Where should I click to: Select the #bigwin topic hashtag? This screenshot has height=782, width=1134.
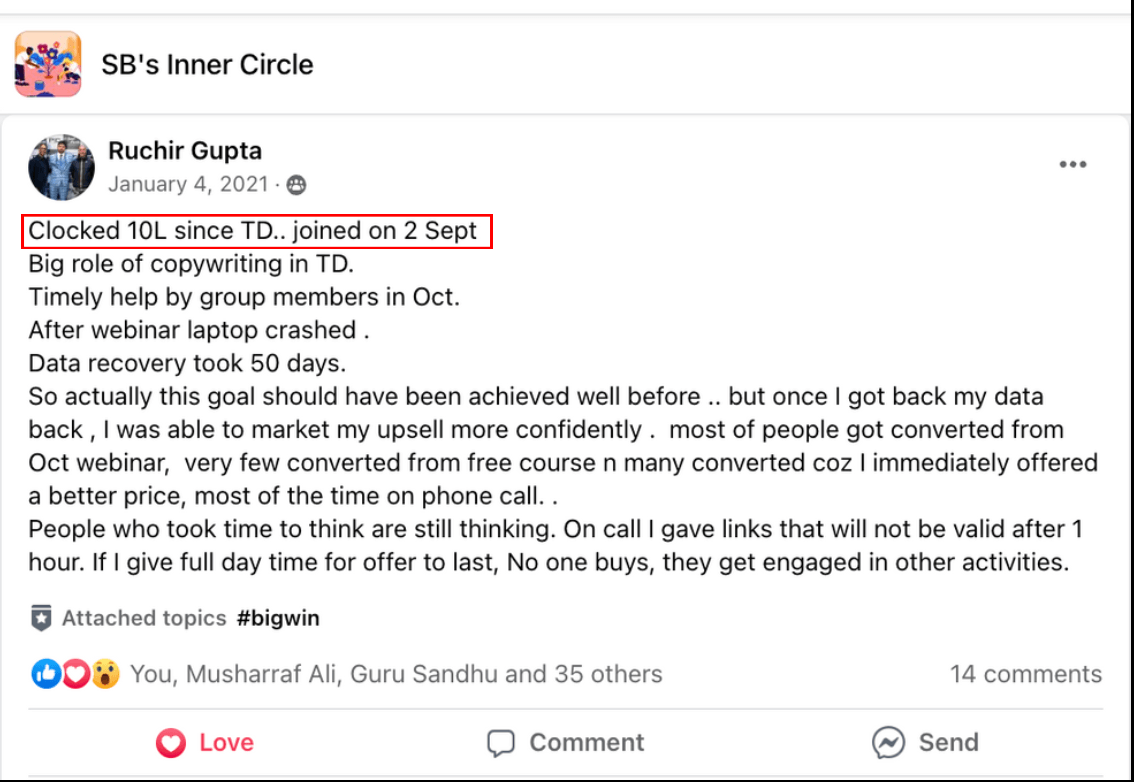click(x=278, y=618)
